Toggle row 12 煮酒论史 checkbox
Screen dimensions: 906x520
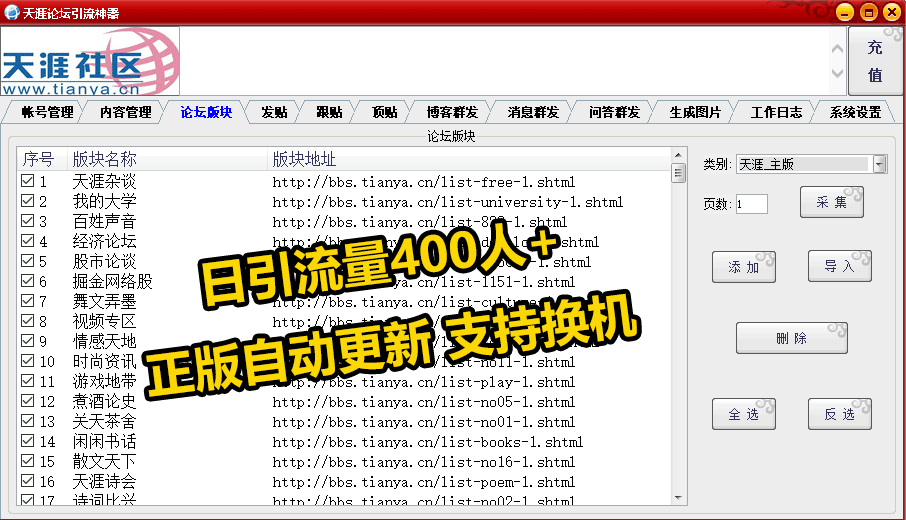point(27,400)
